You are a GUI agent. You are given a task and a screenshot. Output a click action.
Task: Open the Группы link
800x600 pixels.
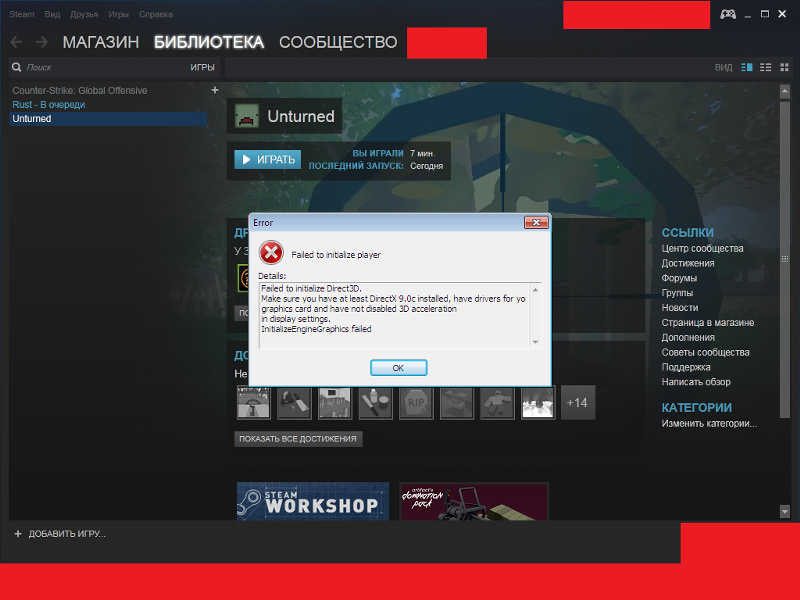pos(677,293)
